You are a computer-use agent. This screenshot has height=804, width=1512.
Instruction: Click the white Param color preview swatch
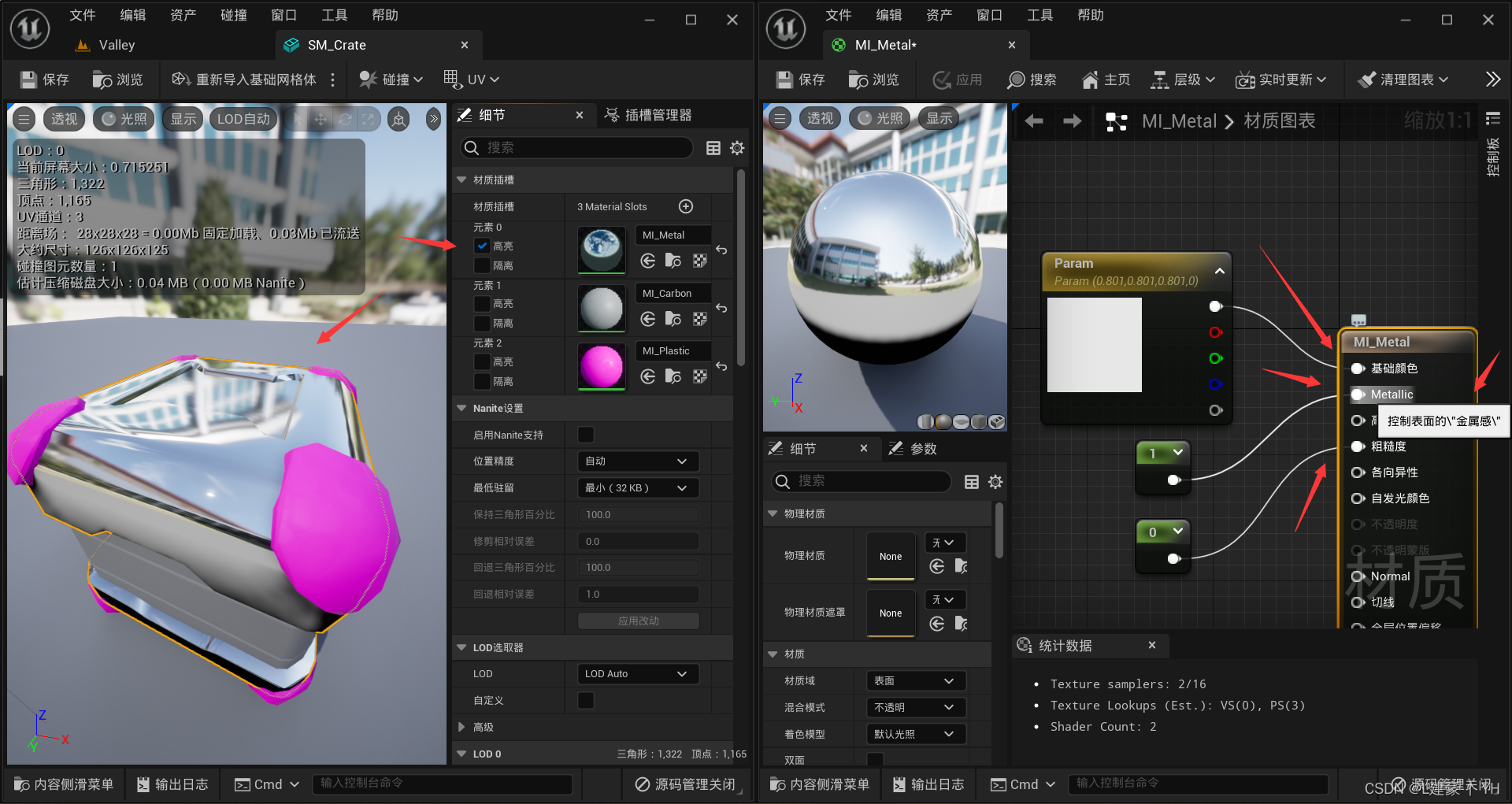[x=1094, y=345]
